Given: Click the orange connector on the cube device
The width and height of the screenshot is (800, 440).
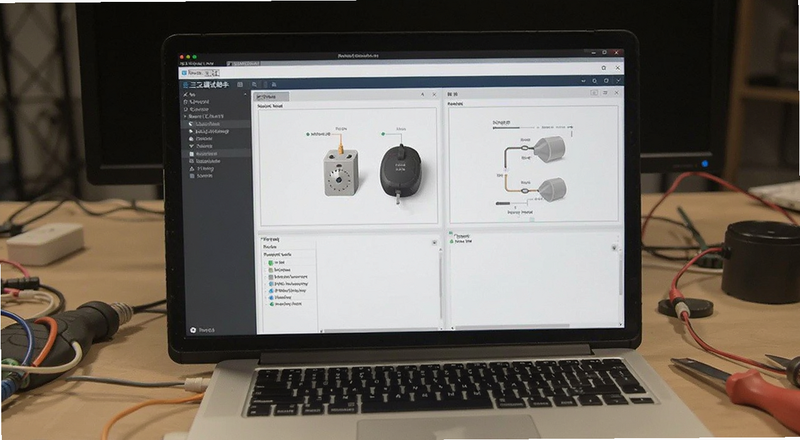Looking at the screenshot, I should coord(340,143).
